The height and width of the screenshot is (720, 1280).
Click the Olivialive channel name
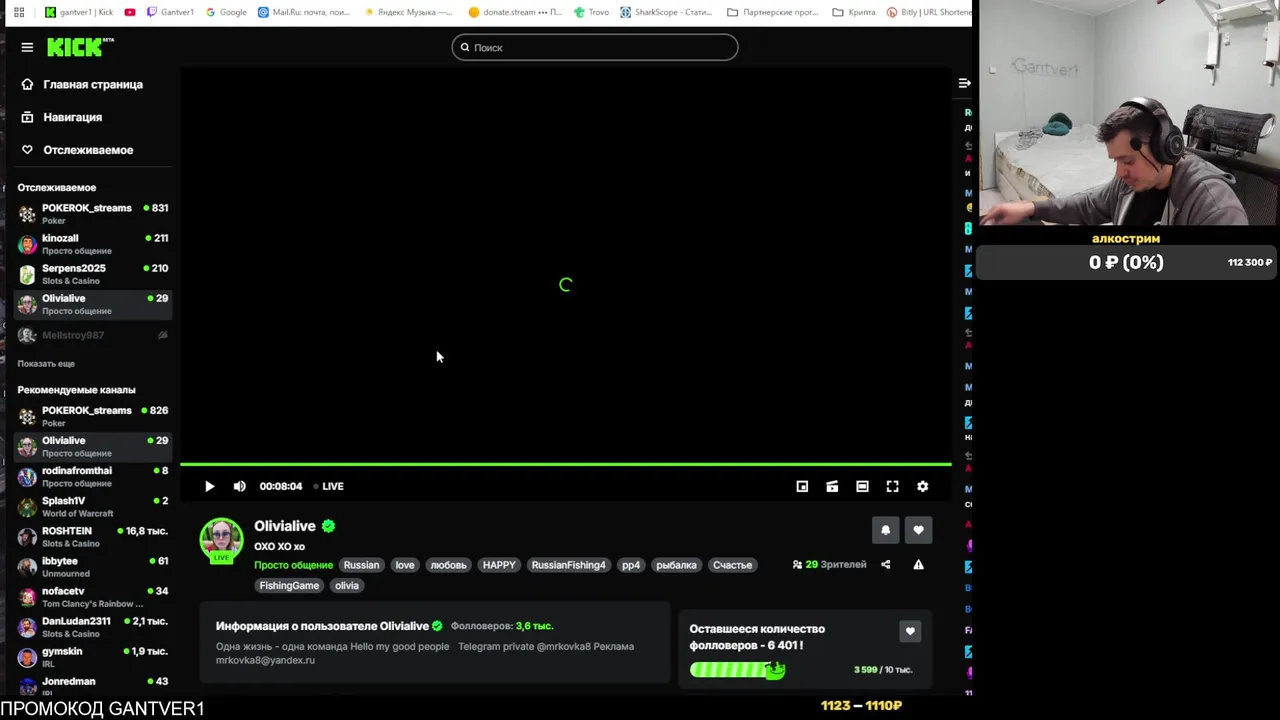click(x=285, y=526)
